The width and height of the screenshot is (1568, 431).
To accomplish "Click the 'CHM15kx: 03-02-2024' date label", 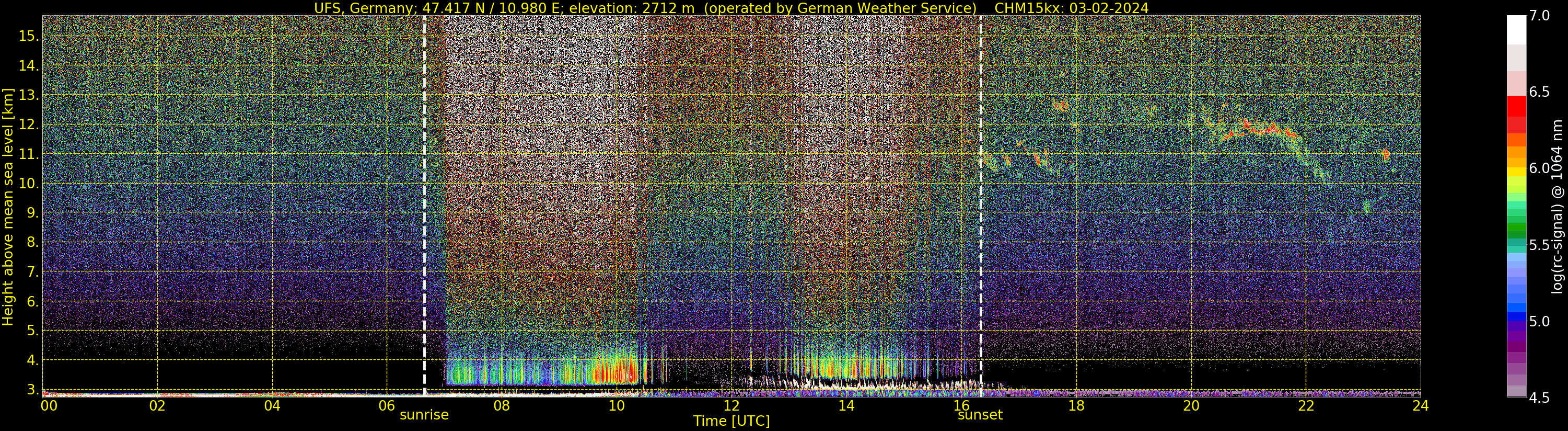I will tap(1072, 8).
